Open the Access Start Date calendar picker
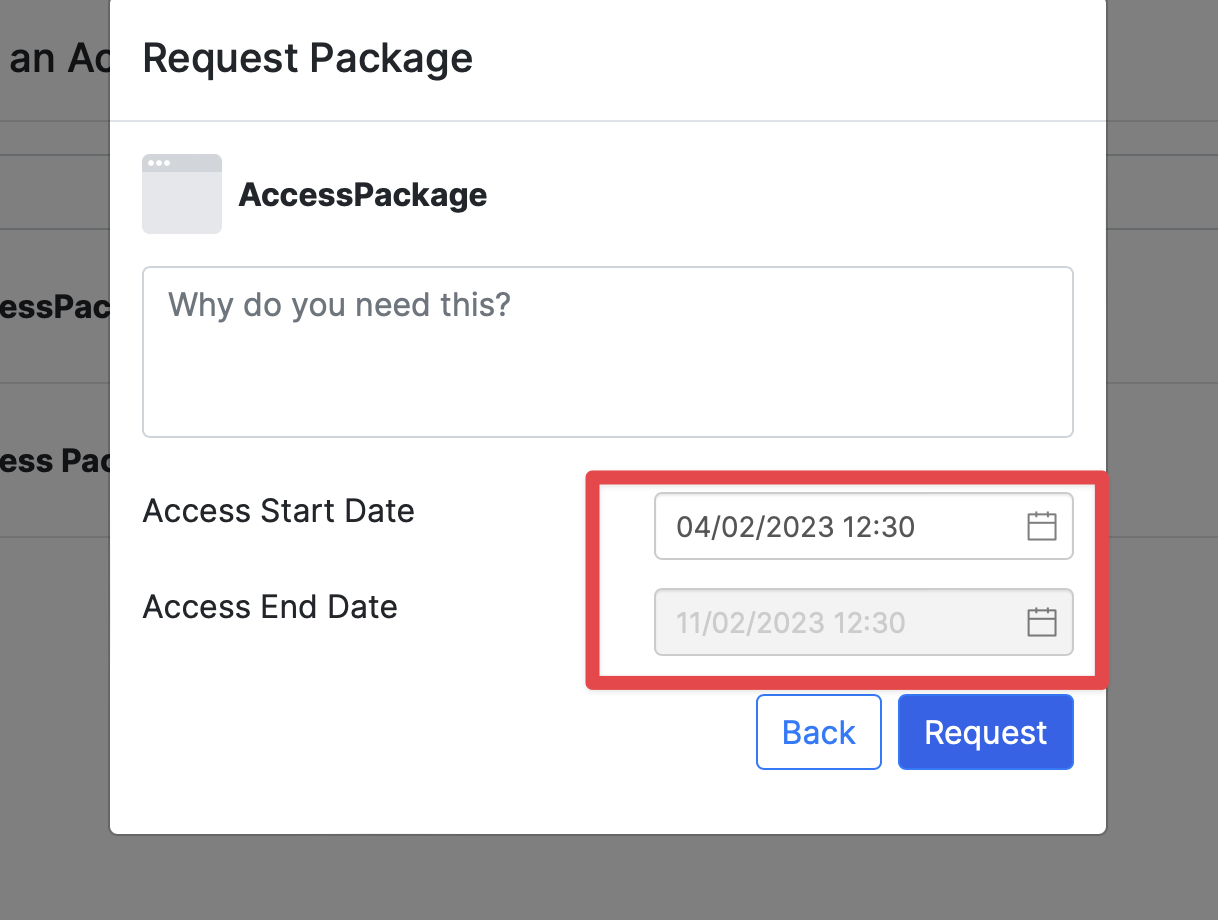Screen dimensions: 1218x920 click(1042, 526)
